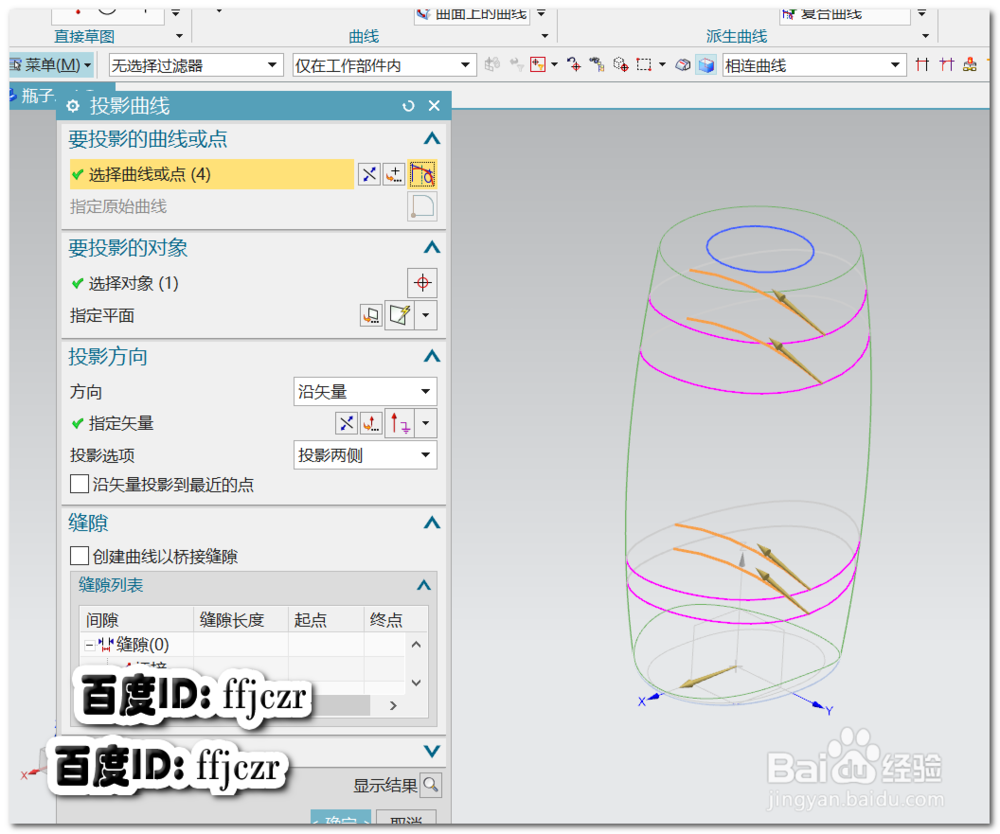Click the red-framed selection filter icon

(538, 64)
